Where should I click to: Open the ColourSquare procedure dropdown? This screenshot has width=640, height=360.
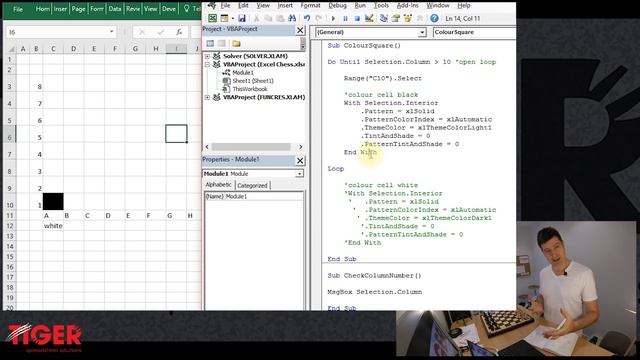pyautogui.click(x=474, y=32)
